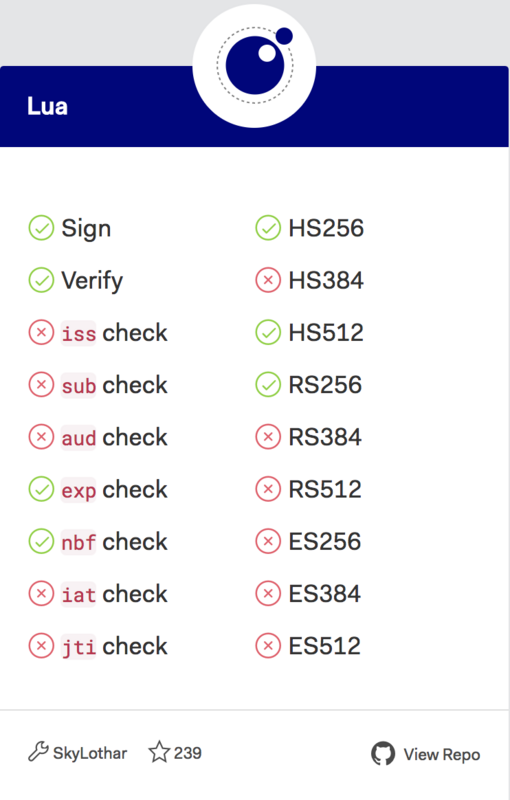
Task: Click the GitHub octocat icon
Action: (383, 754)
